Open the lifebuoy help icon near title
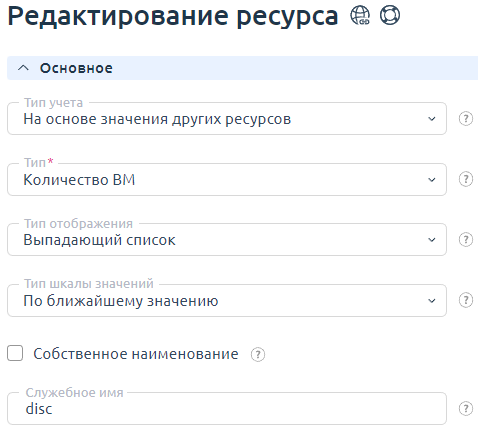 [x=390, y=15]
